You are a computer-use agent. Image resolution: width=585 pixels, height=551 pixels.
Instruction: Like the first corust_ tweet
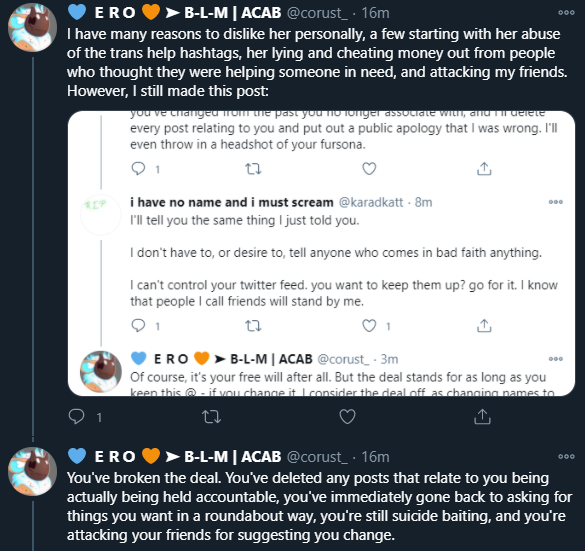click(x=347, y=416)
